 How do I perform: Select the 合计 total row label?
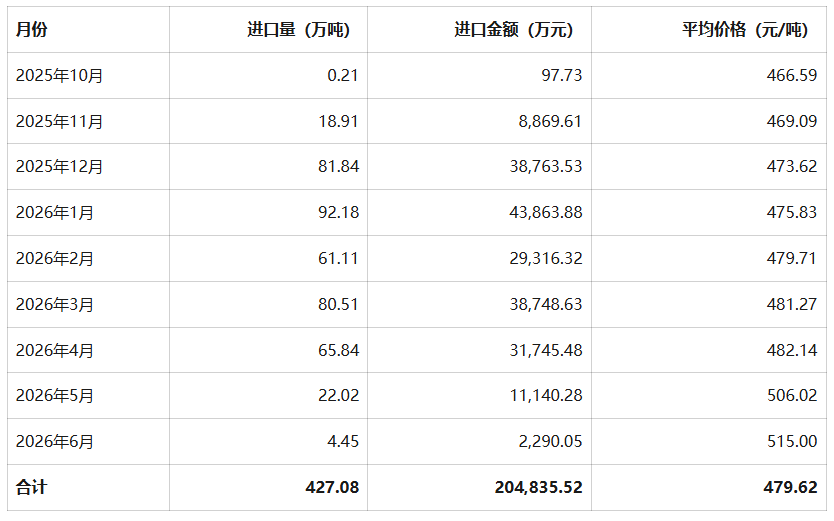31,487
